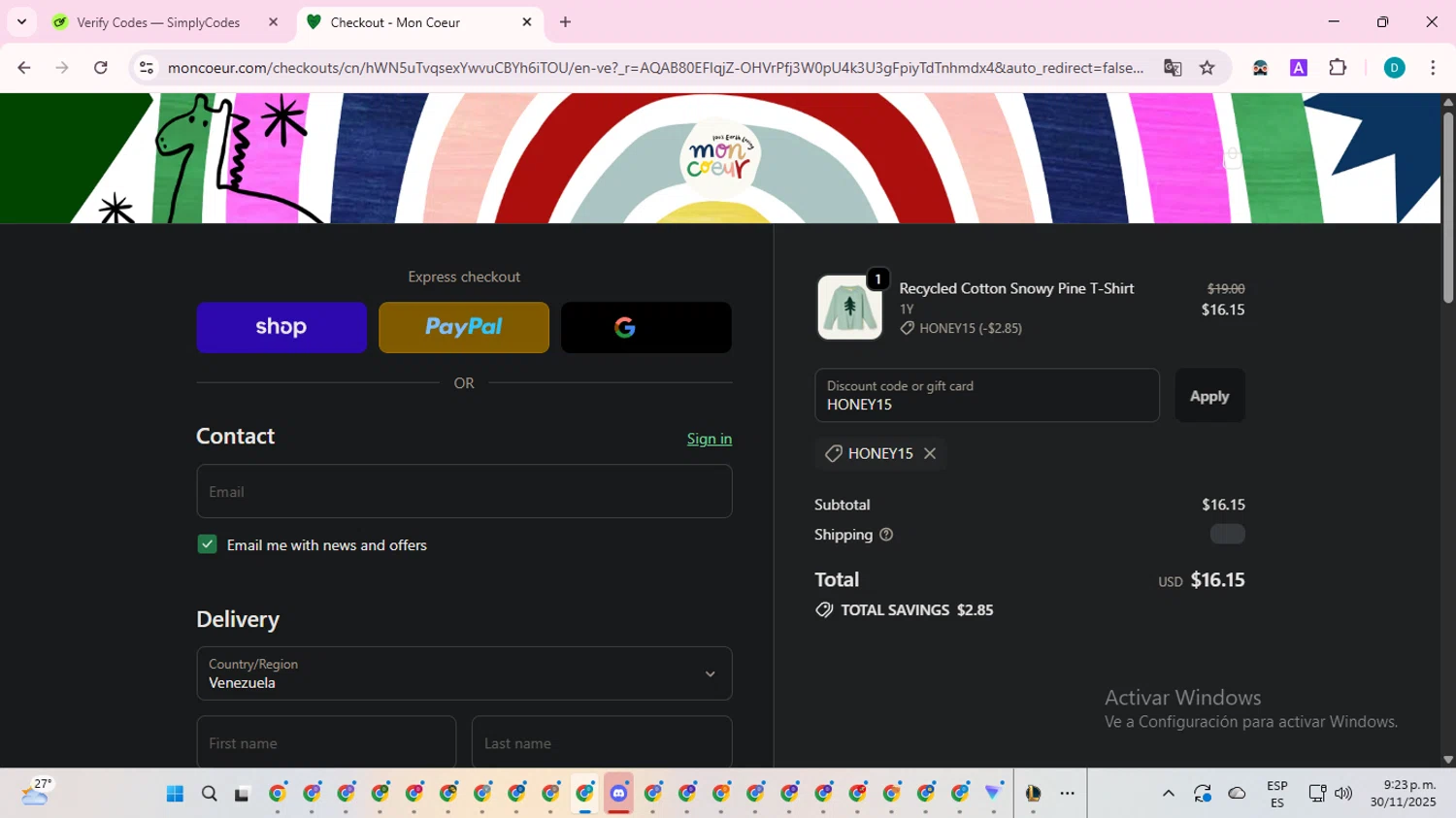This screenshot has width=1456, height=818.
Task: Click the First name field
Action: 326,743
